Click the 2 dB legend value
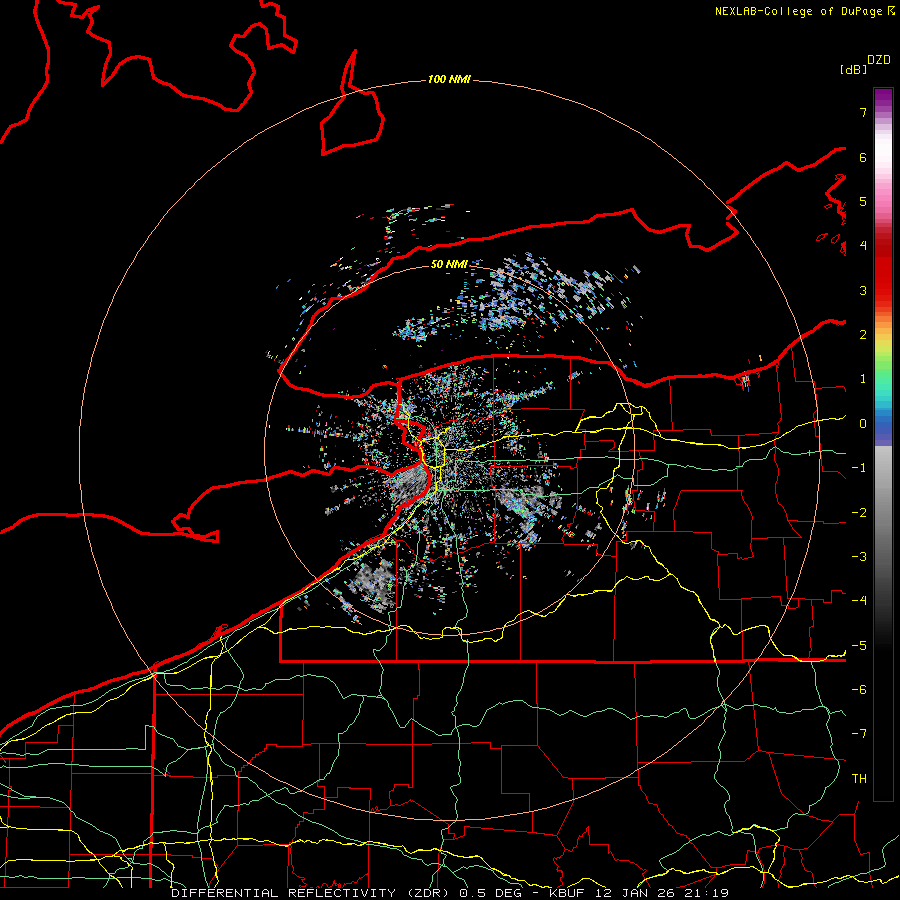 point(863,335)
